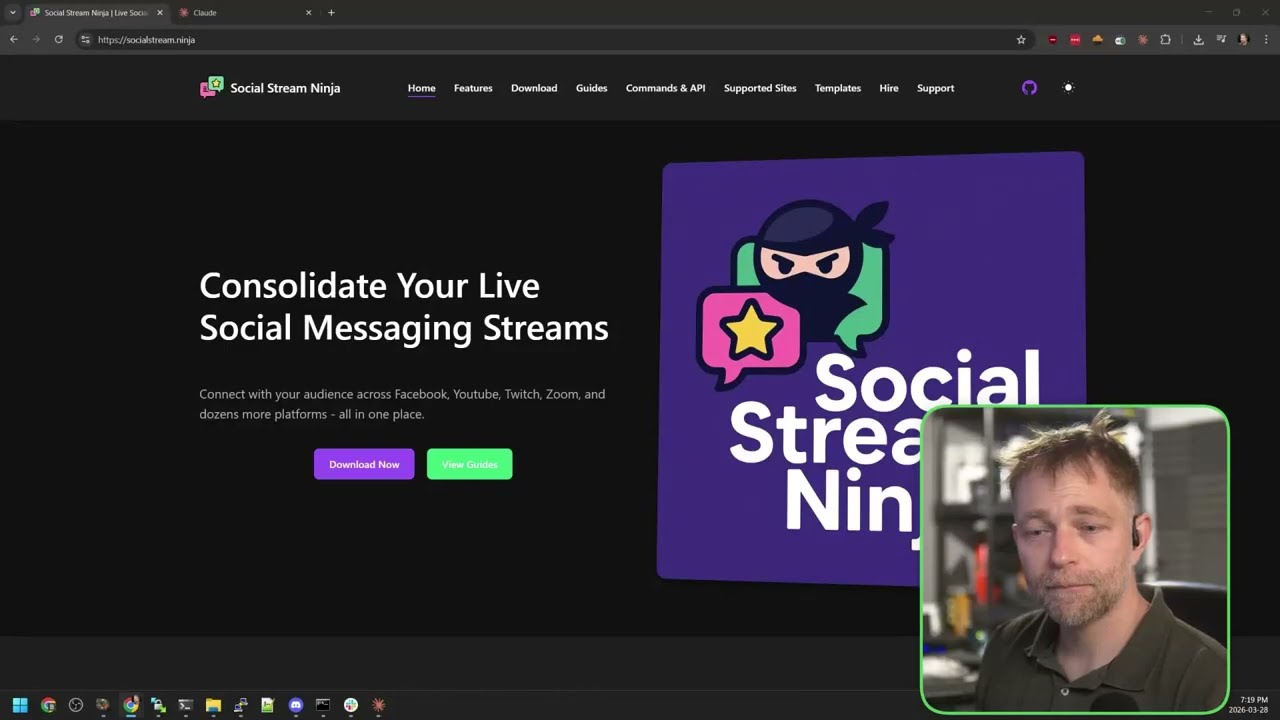
Task: Open the Claude app in the taskbar
Action: [x=378, y=705]
